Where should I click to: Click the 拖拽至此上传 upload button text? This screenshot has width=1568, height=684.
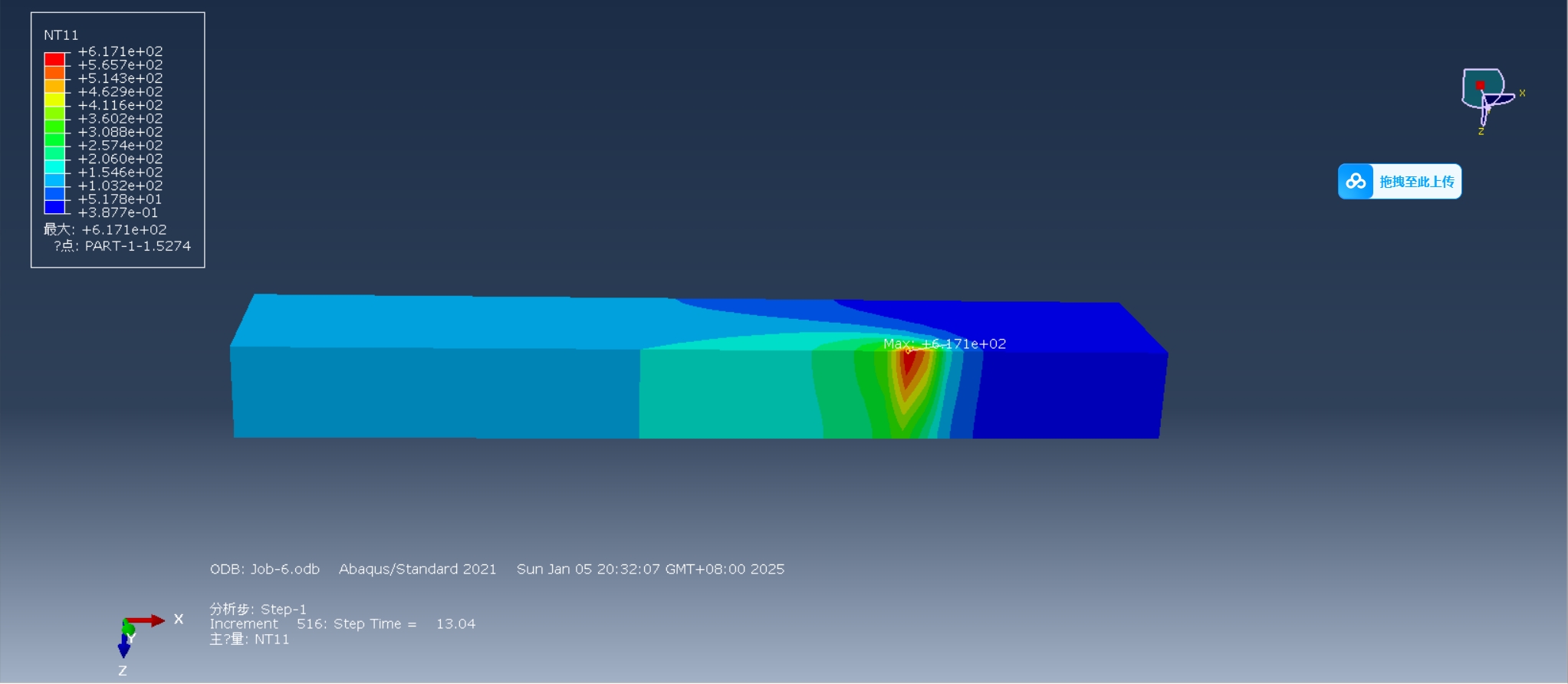(1416, 182)
